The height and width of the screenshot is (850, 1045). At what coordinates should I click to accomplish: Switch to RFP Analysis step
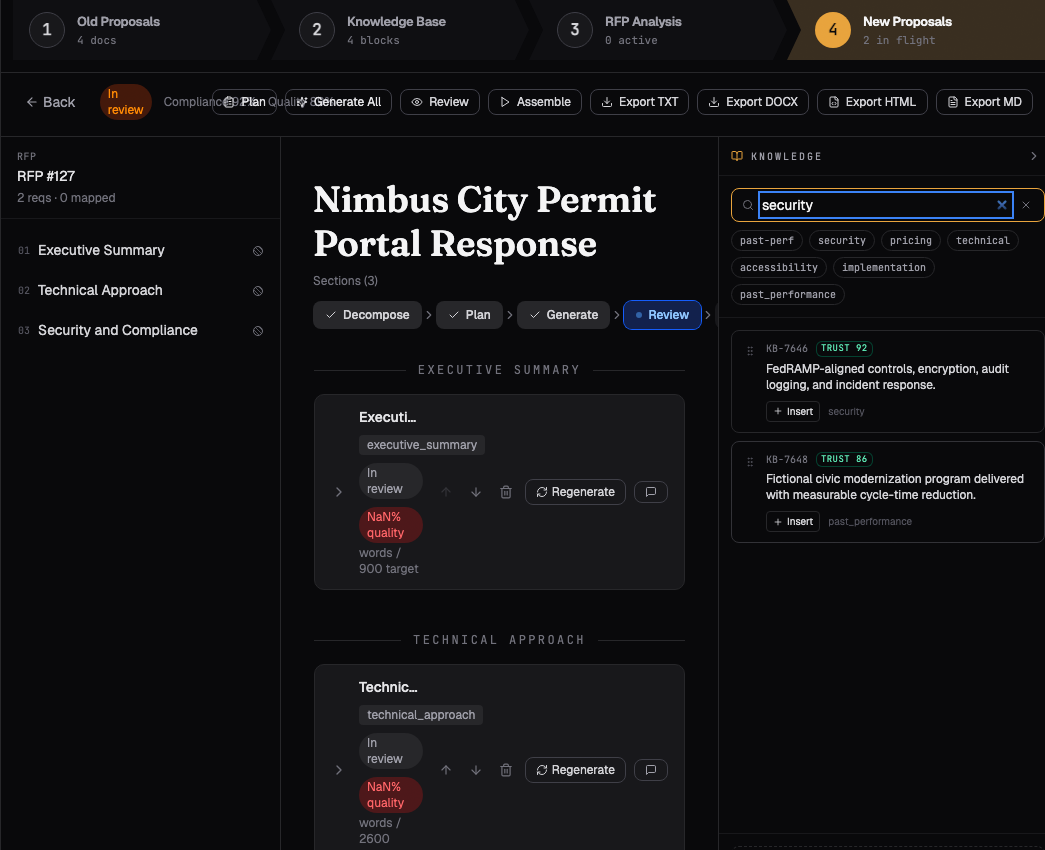coord(658,30)
